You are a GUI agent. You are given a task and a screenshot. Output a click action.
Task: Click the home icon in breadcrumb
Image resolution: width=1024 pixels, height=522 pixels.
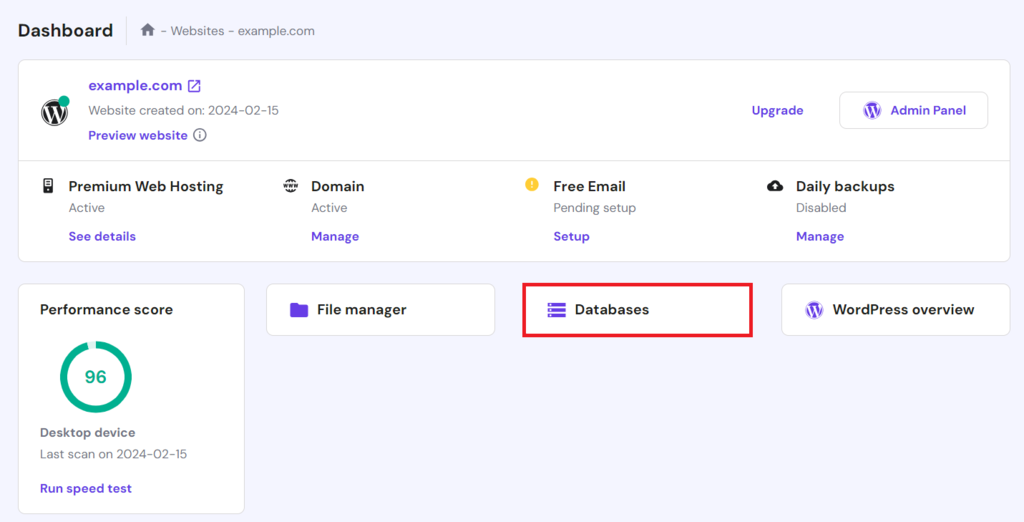[x=148, y=31]
